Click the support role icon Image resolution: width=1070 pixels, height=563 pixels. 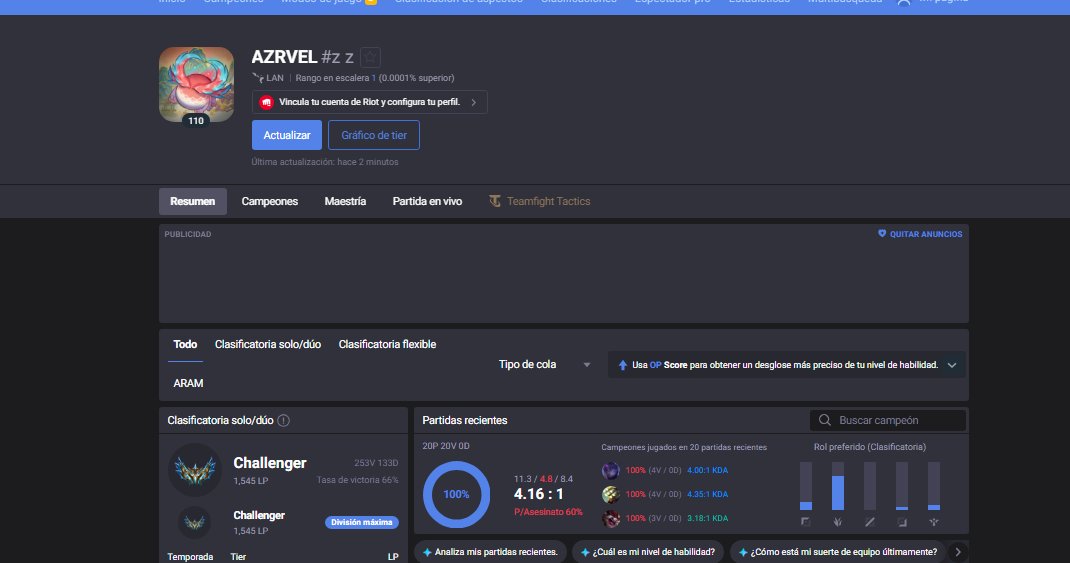pos(934,522)
